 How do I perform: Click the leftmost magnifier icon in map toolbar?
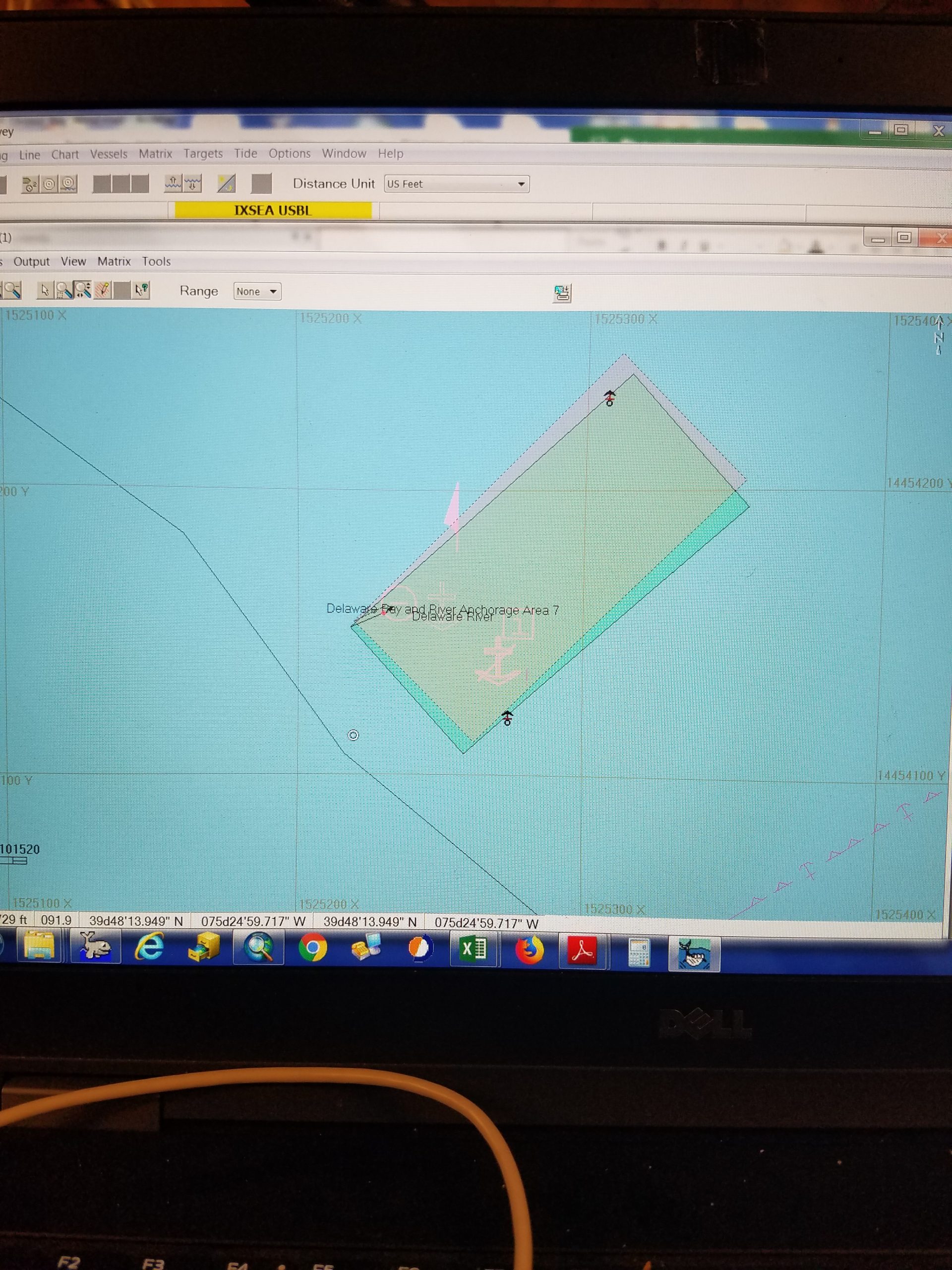(11, 291)
